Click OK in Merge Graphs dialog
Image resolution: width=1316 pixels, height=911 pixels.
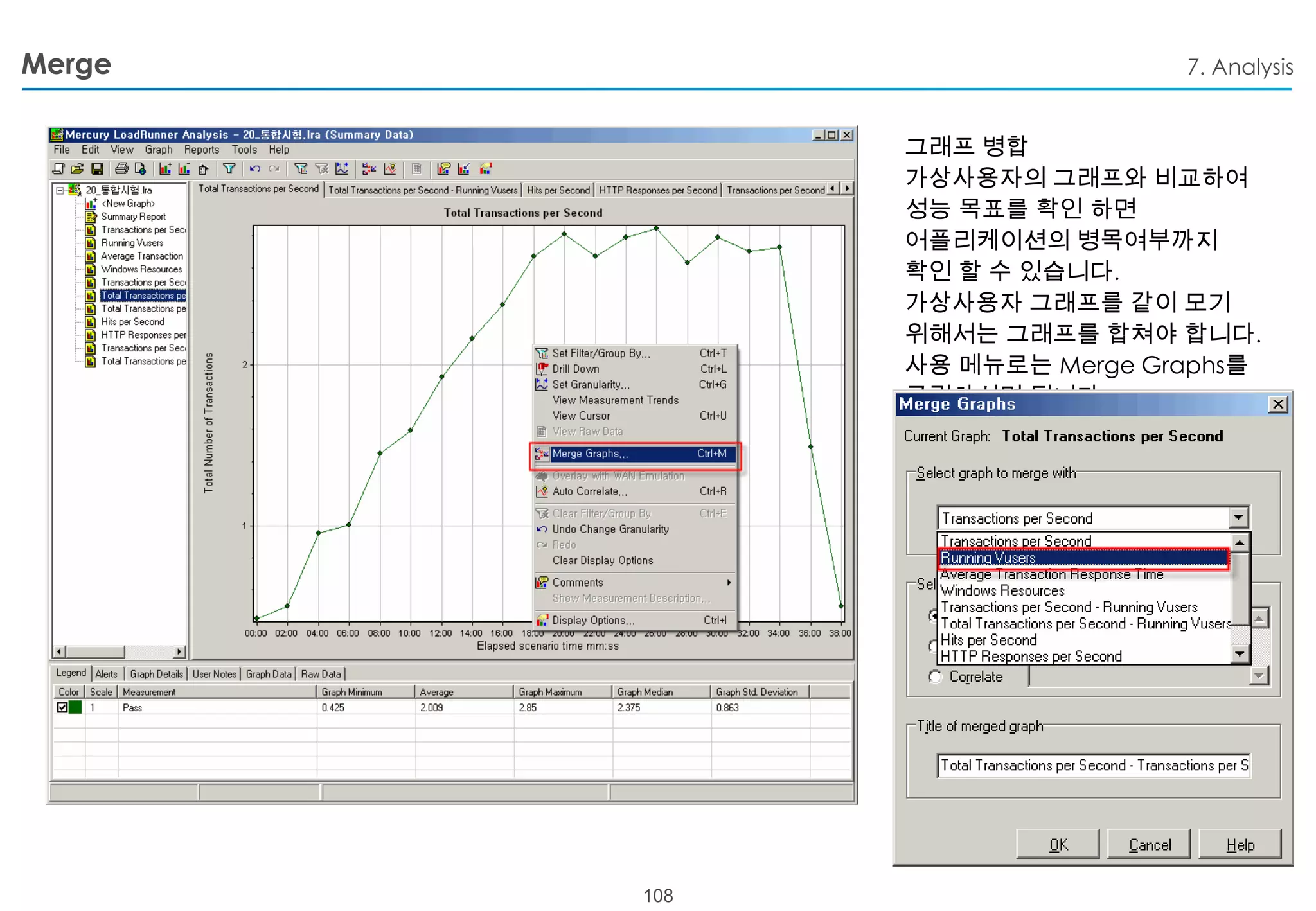[x=1058, y=845]
